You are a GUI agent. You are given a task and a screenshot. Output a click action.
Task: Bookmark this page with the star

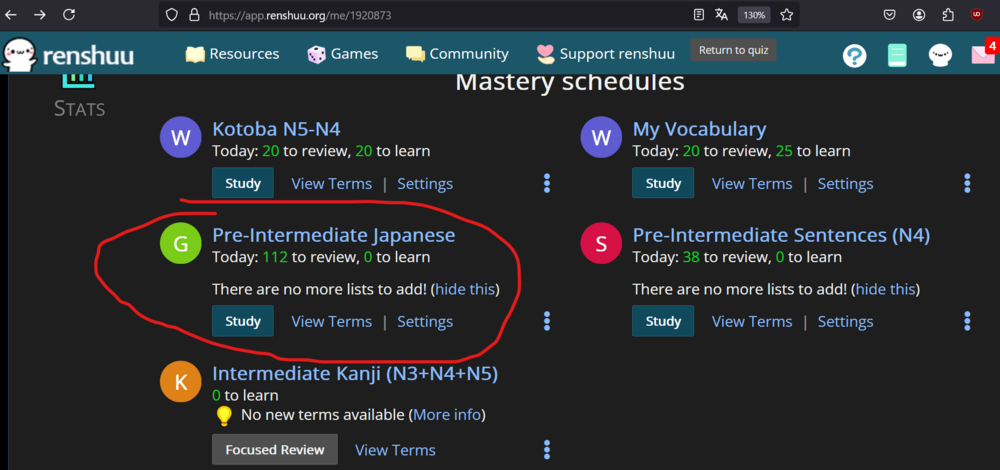click(786, 15)
